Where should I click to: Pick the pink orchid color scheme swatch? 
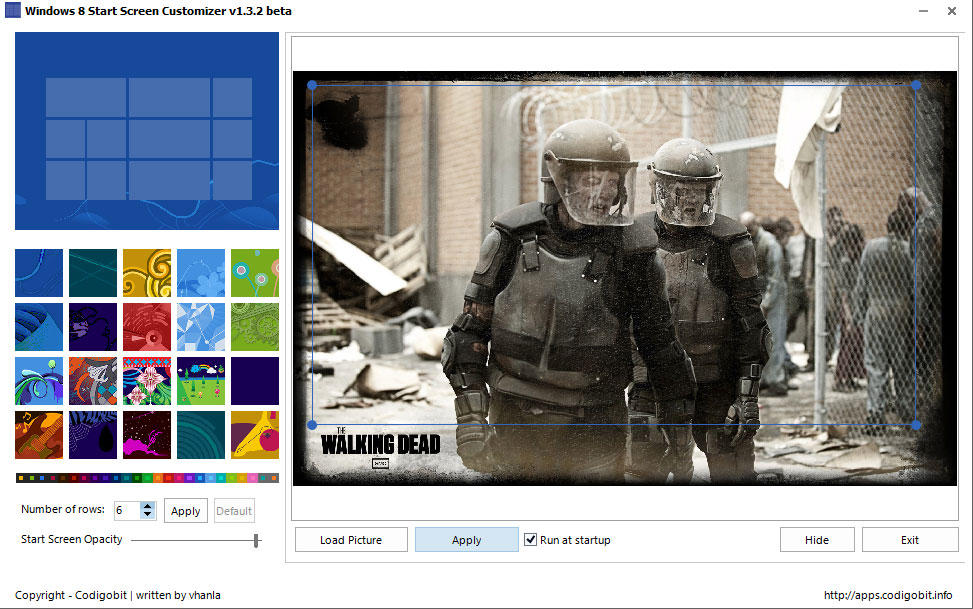click(253, 478)
